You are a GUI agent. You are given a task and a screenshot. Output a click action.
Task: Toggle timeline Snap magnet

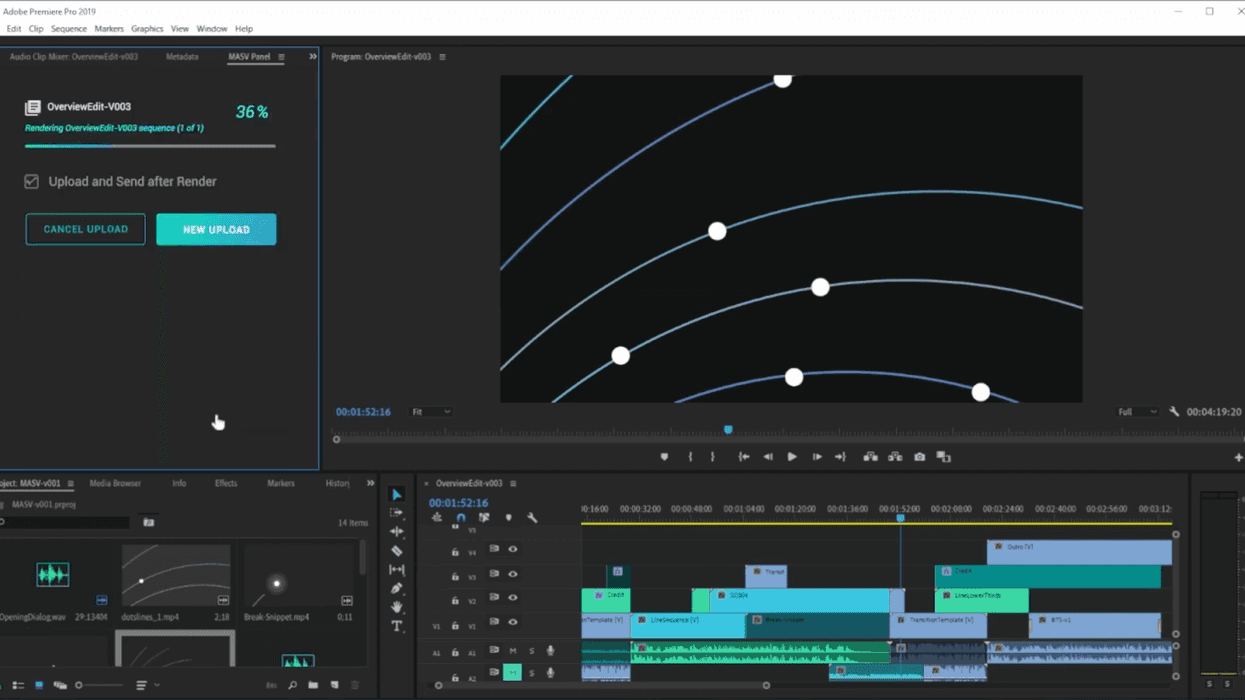[x=461, y=518]
